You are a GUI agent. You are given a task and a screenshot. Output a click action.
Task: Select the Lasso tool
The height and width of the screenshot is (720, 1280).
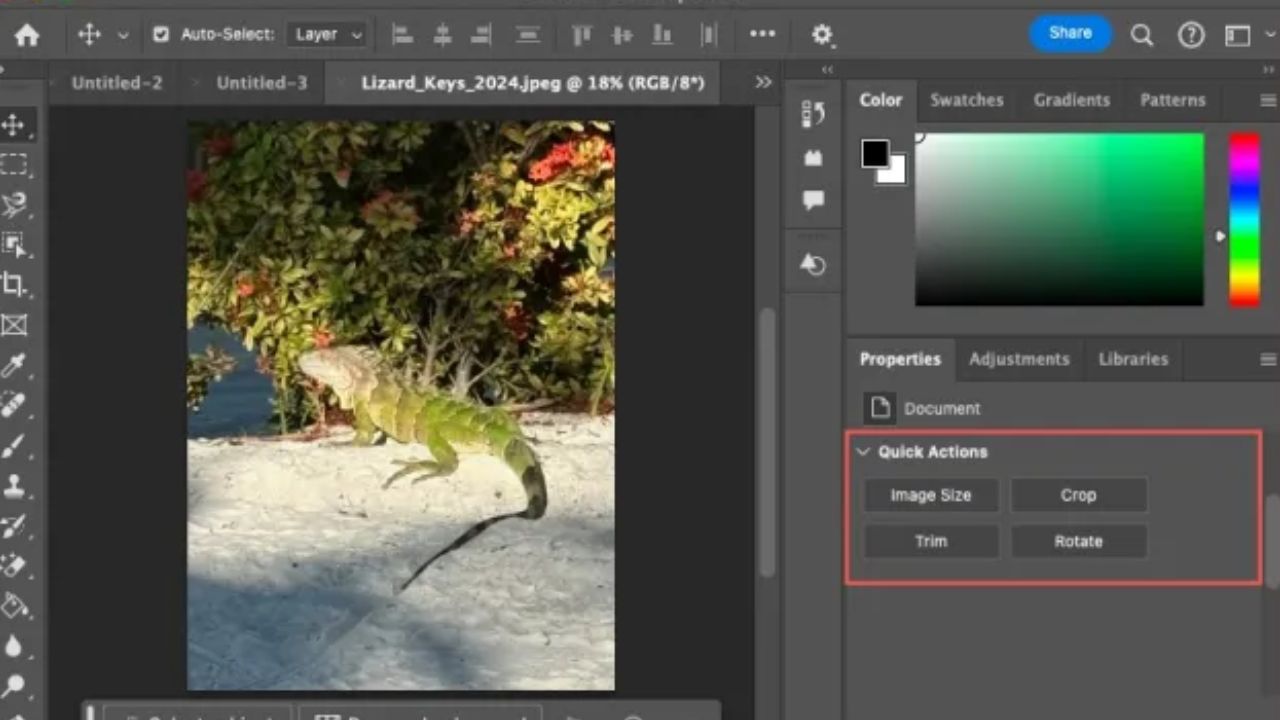(x=14, y=205)
